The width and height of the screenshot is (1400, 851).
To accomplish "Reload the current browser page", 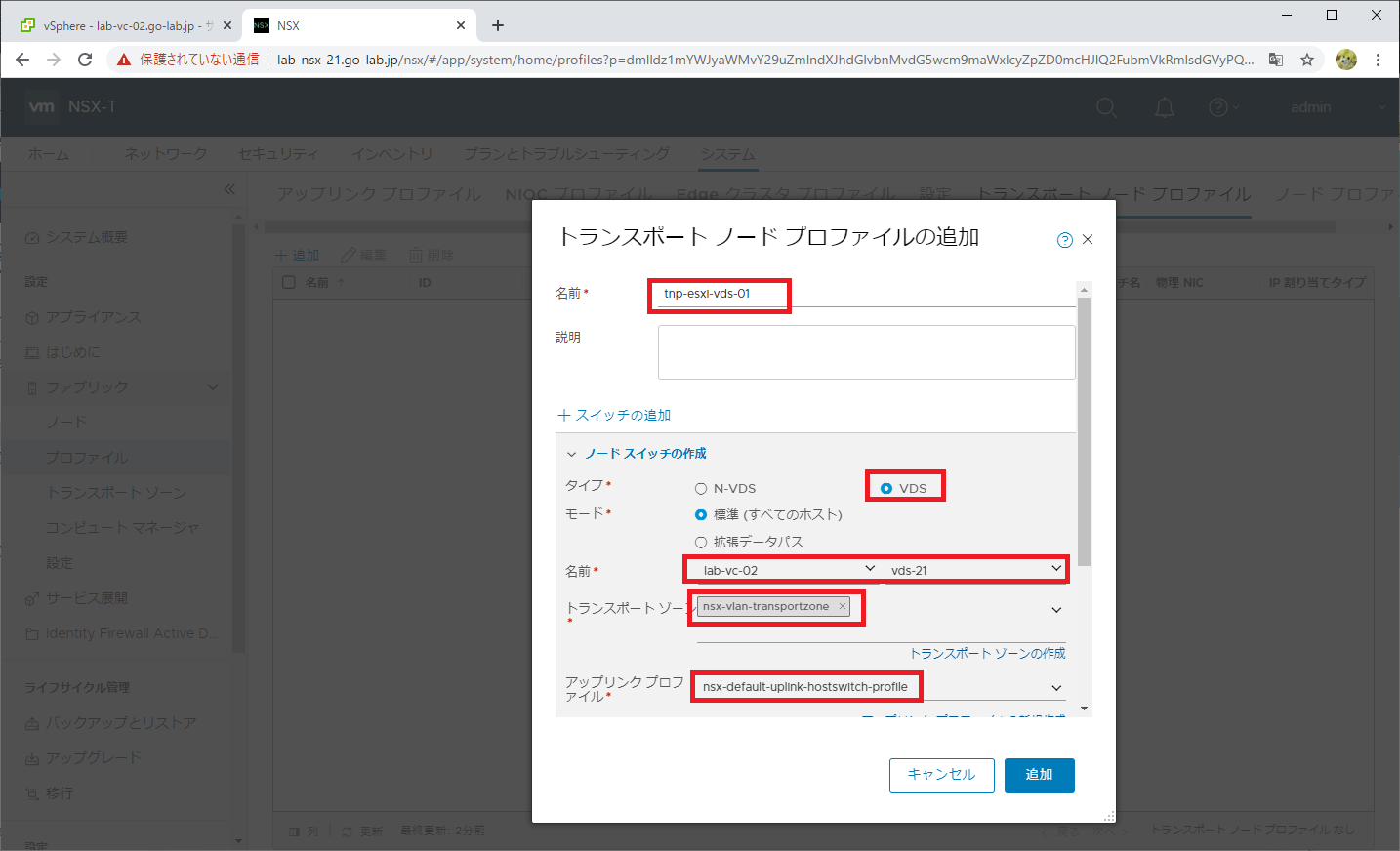I will pyautogui.click(x=85, y=60).
